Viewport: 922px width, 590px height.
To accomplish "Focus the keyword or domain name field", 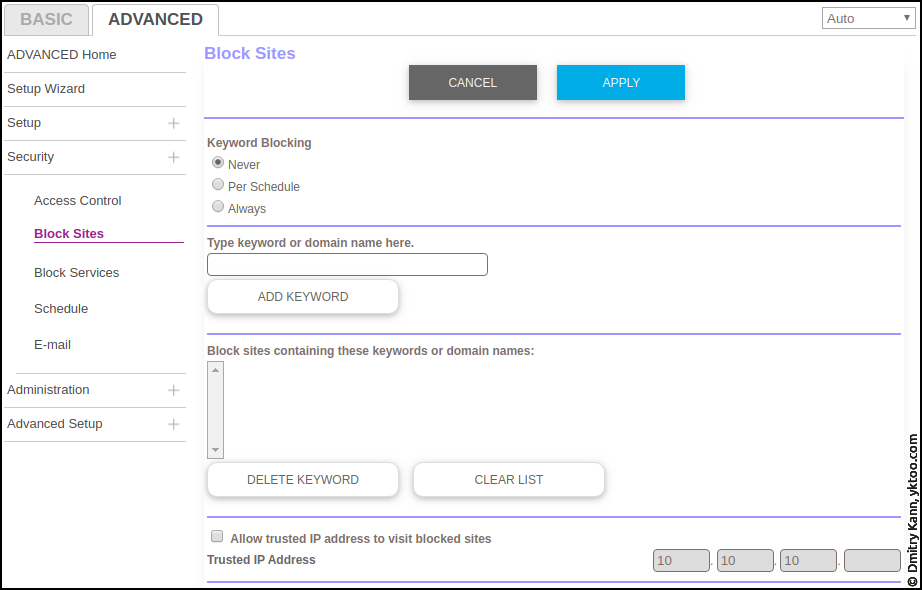I will (348, 265).
